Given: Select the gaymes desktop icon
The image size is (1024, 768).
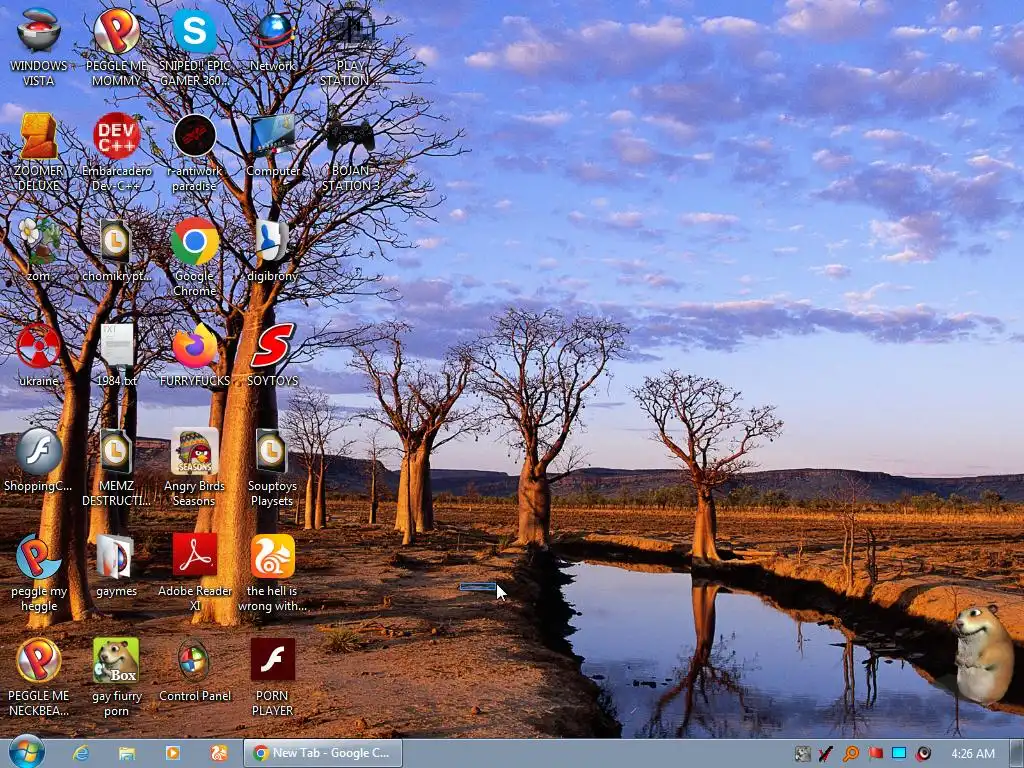Looking at the screenshot, I should point(116,565).
